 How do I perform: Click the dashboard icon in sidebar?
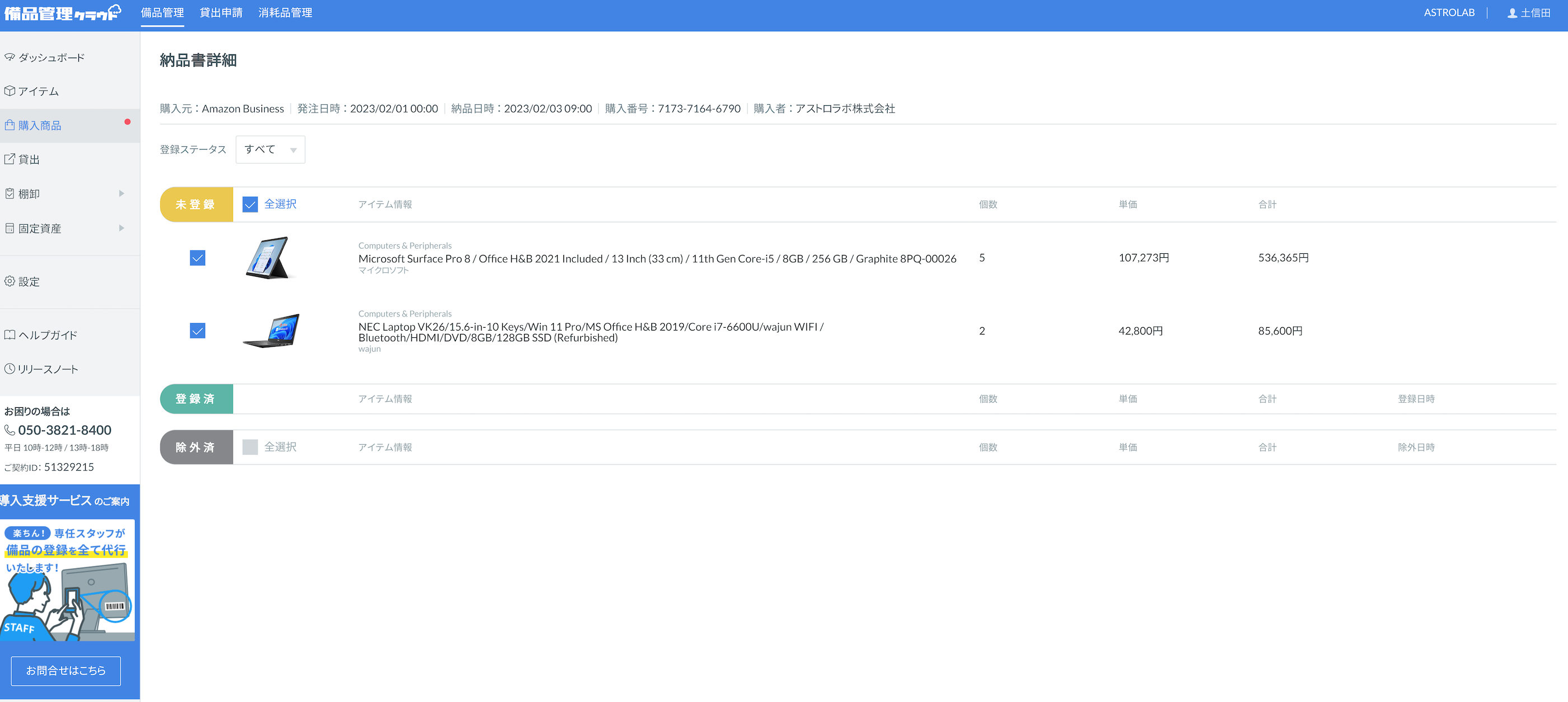(9, 57)
